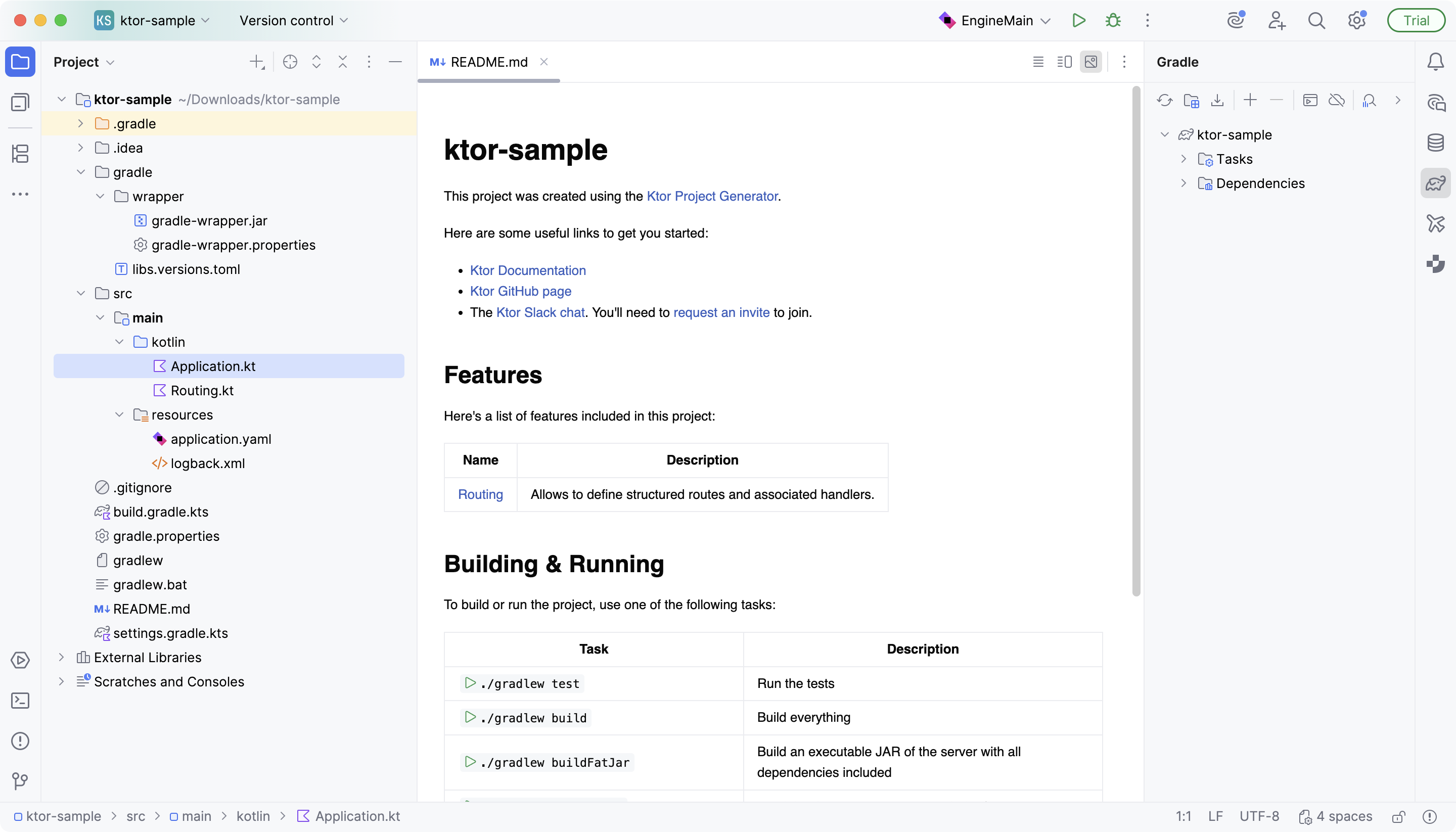Run the ./gradlew build task
The image size is (1456, 832).
point(470,717)
